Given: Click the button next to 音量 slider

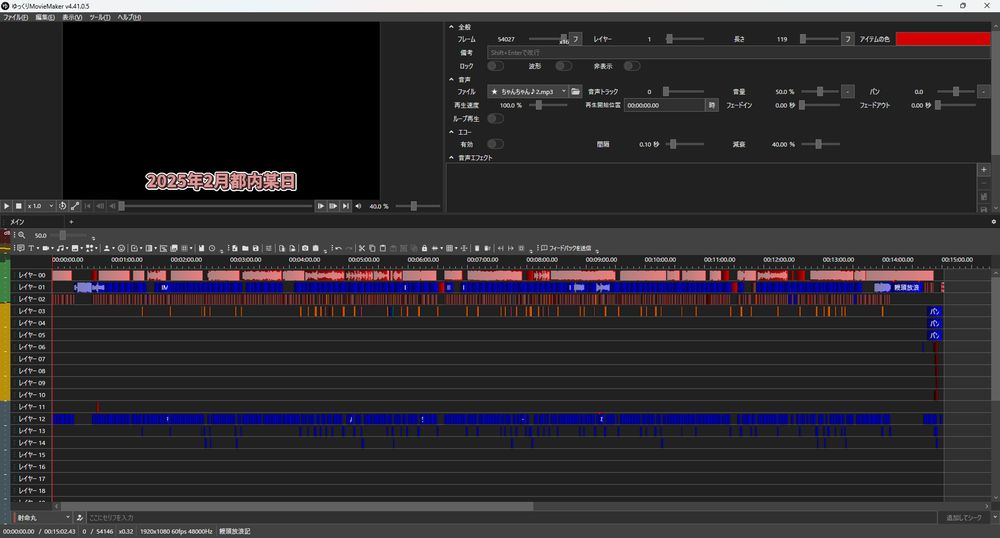Looking at the screenshot, I should pos(848,92).
